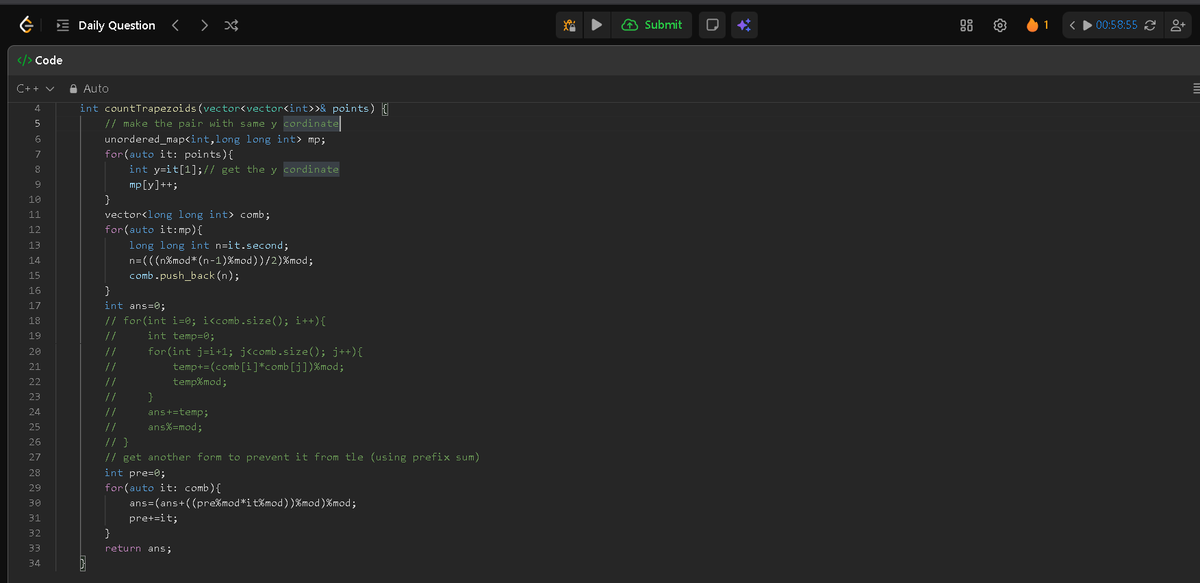Screen dimensions: 1200x583
Task: Submit the solution
Action: [x=652, y=25]
